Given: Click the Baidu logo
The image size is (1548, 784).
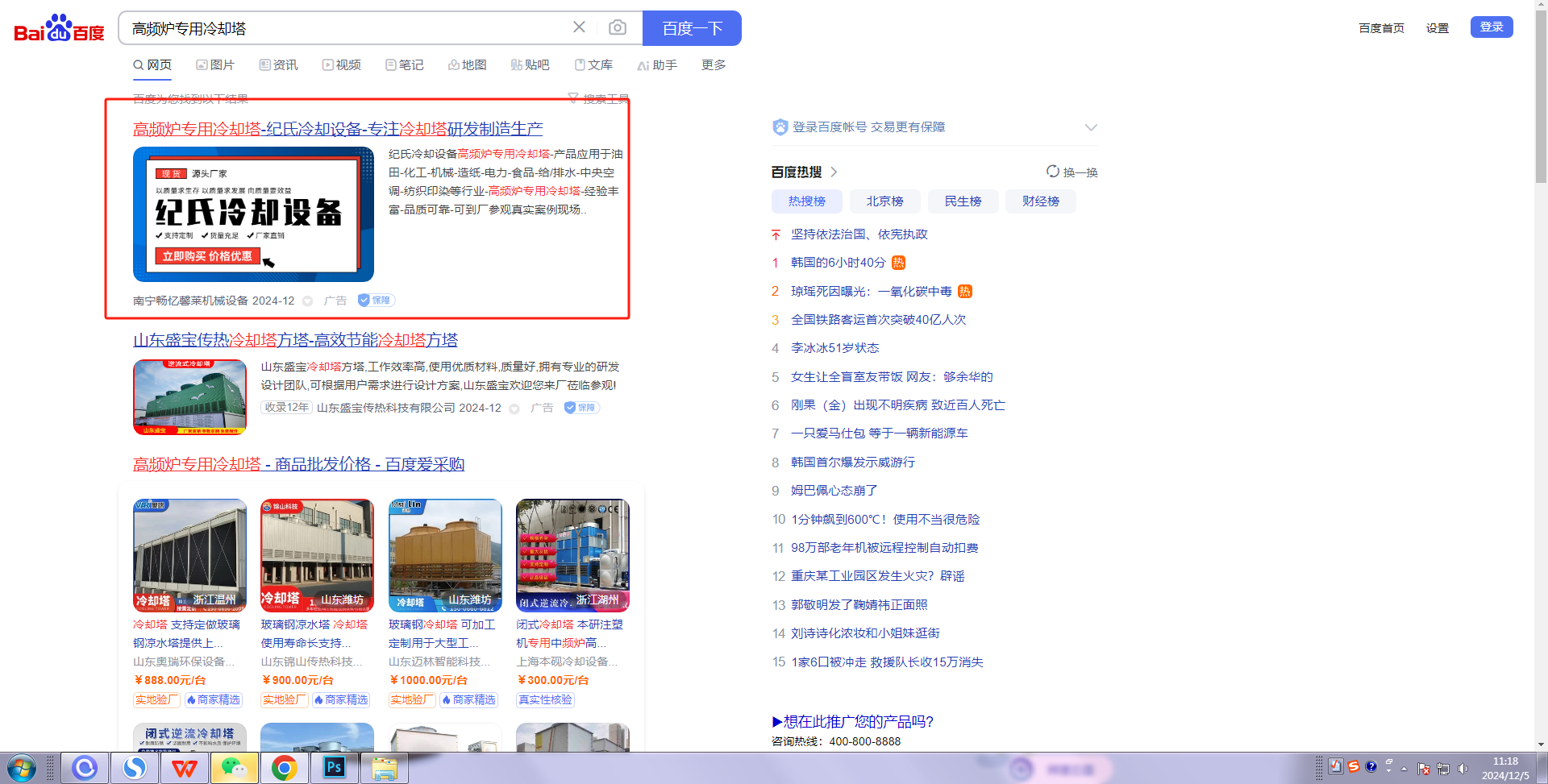Looking at the screenshot, I should point(59,29).
